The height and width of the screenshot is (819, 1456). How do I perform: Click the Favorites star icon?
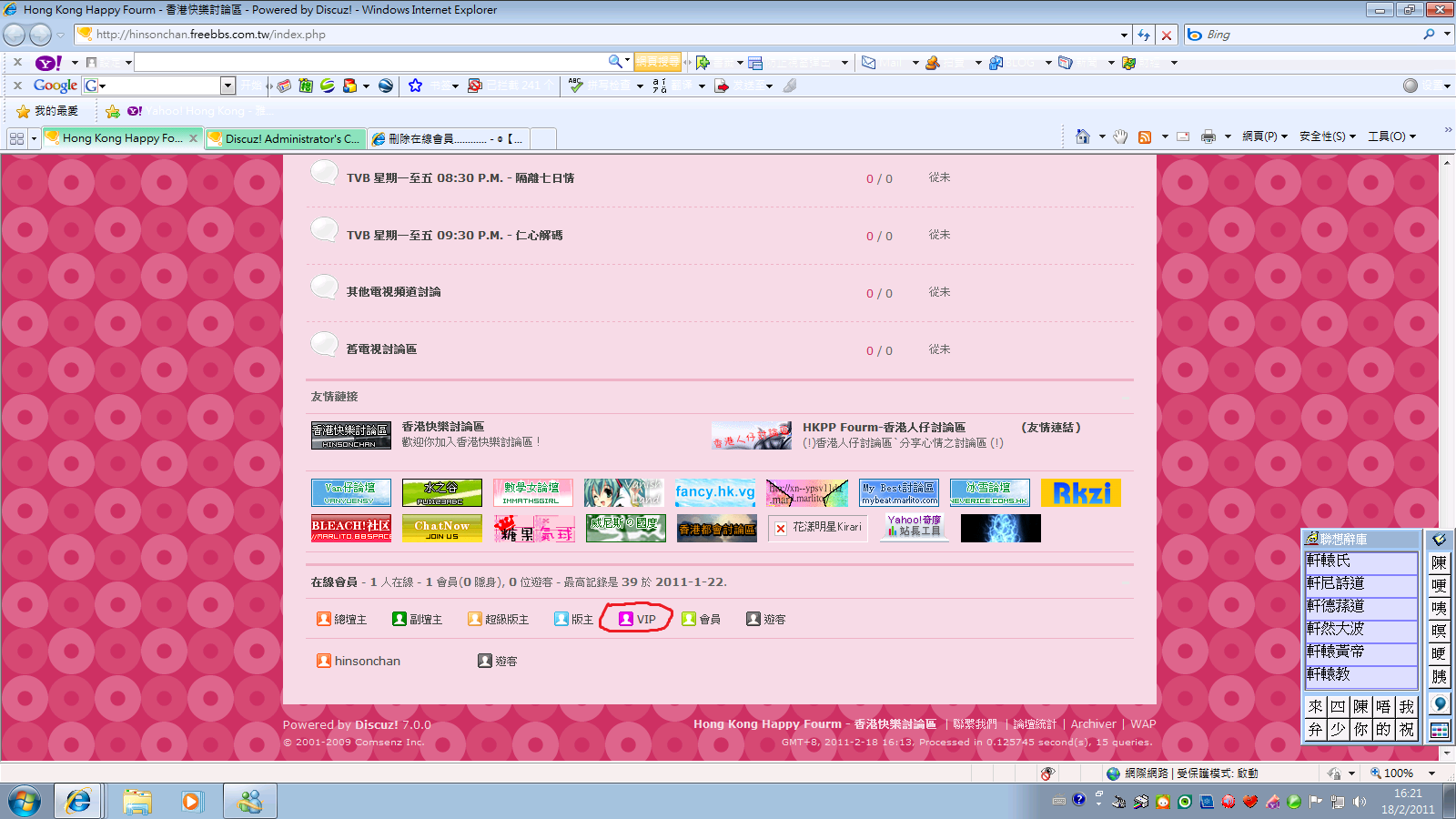point(24,111)
